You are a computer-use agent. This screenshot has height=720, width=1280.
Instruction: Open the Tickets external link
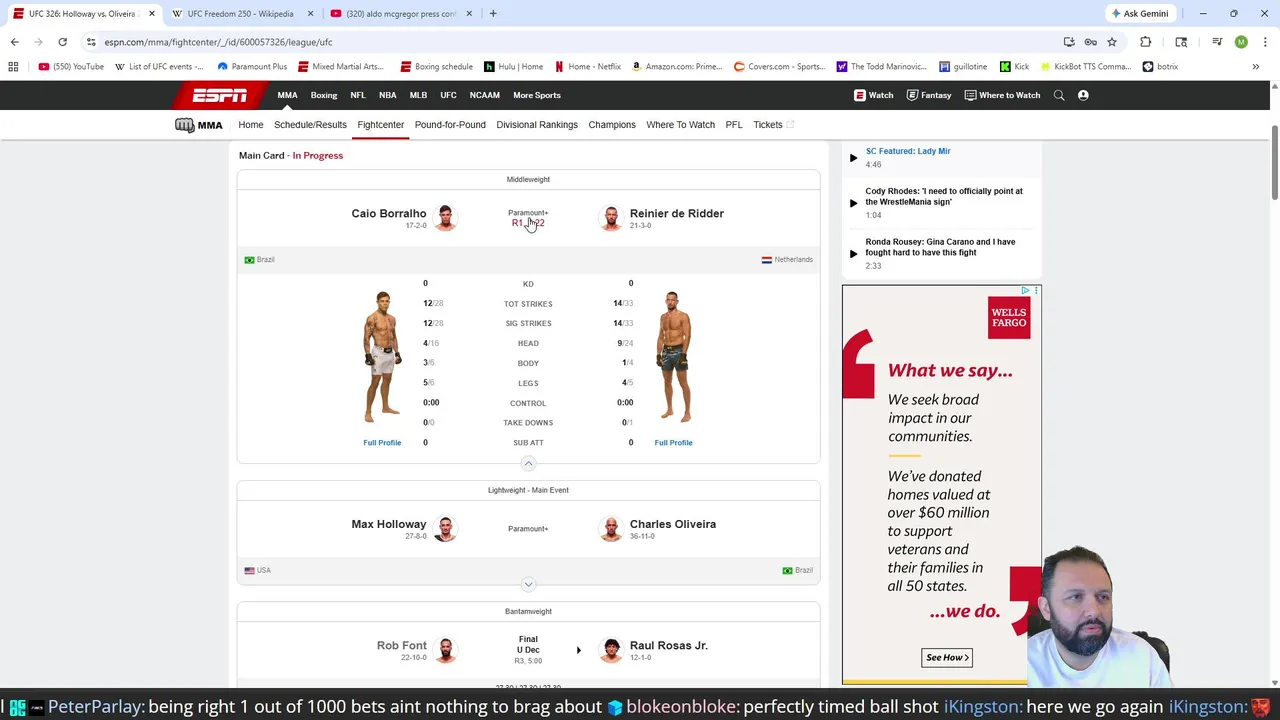point(773,125)
